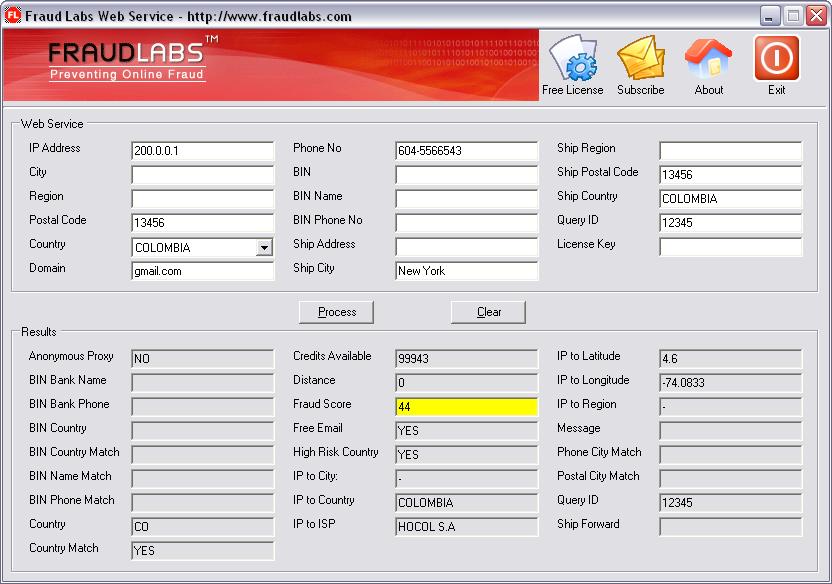Viewport: 832px width, 584px height.
Task: Click the empty City input field
Action: tap(202, 175)
